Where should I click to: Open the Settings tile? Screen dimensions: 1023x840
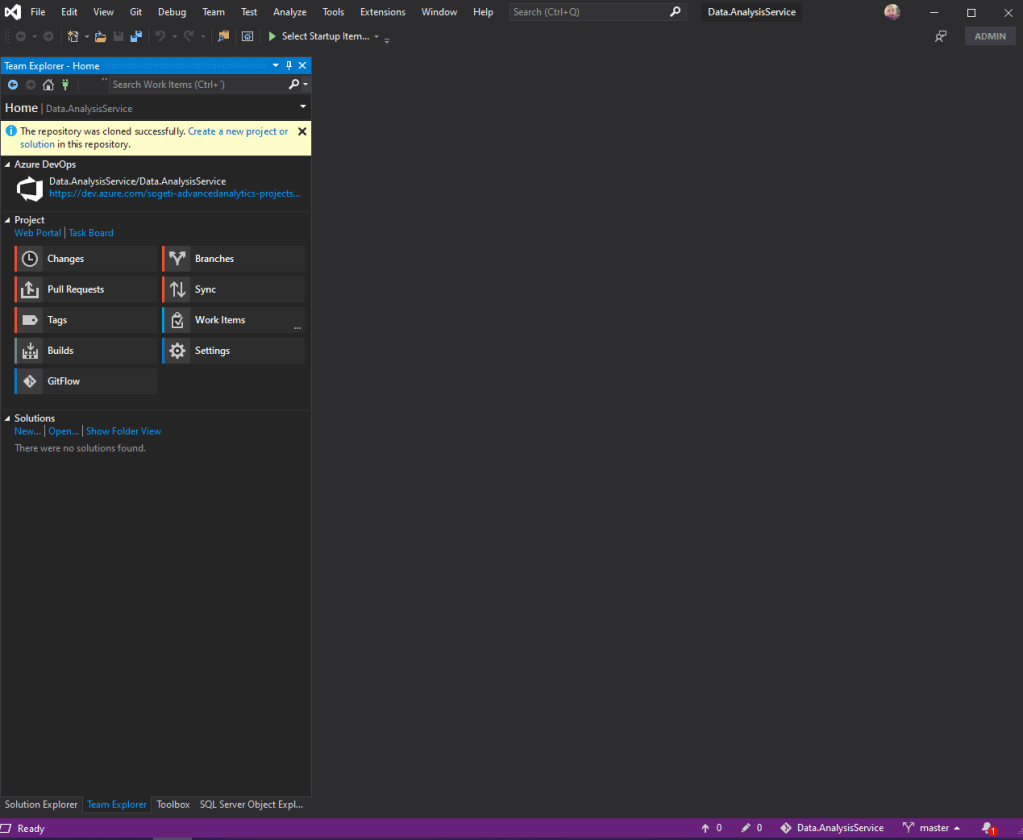coord(234,351)
